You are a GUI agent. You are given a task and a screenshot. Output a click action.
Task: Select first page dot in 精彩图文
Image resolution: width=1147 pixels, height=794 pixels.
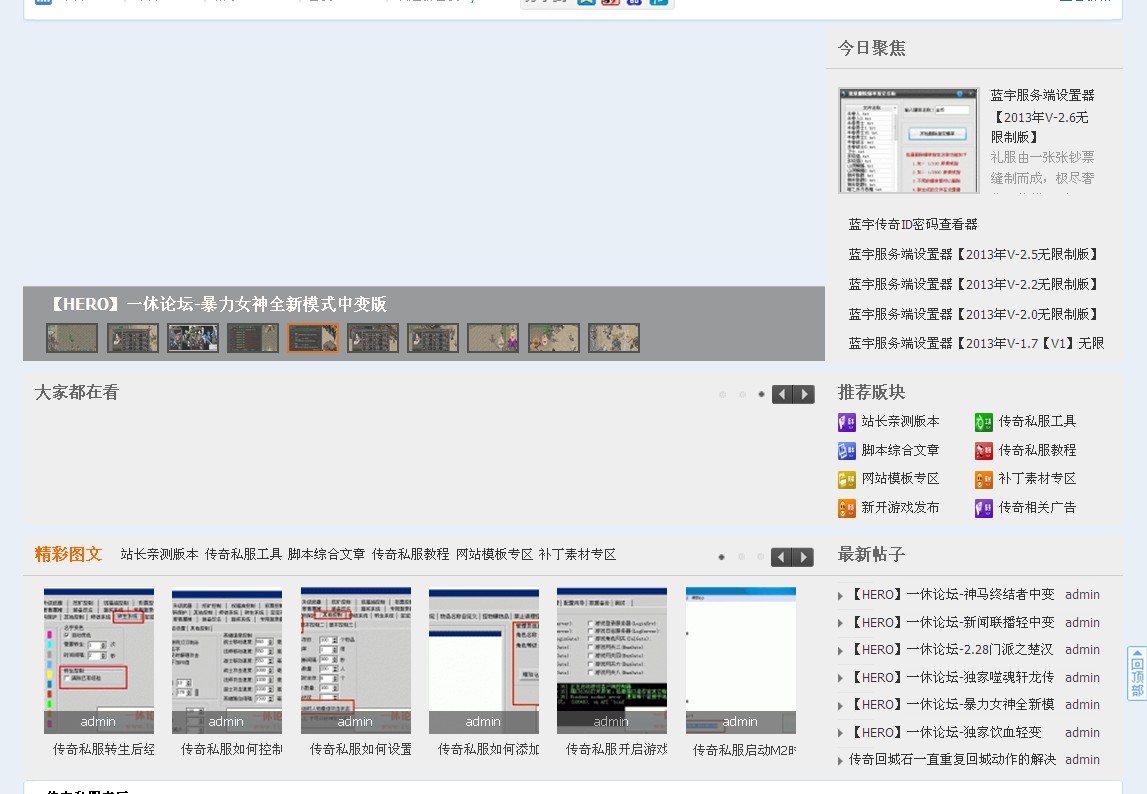click(x=721, y=557)
